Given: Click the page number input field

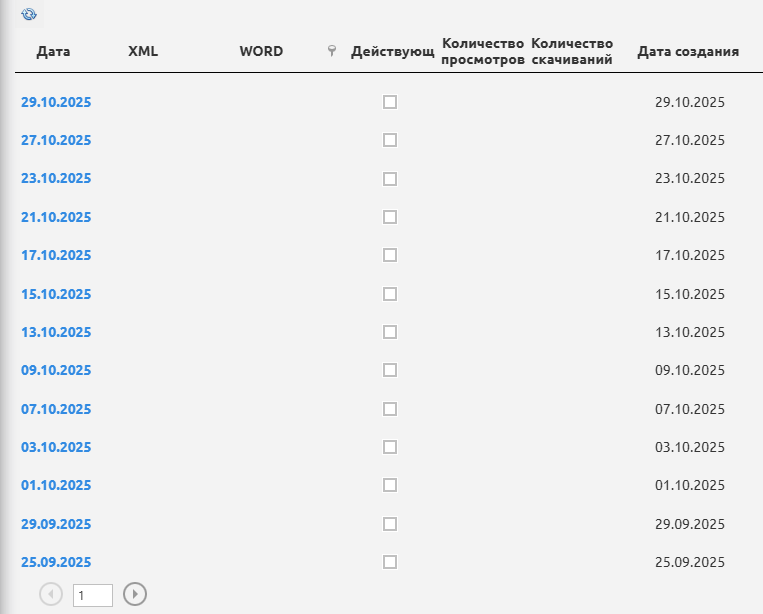Looking at the screenshot, I should pos(92,595).
